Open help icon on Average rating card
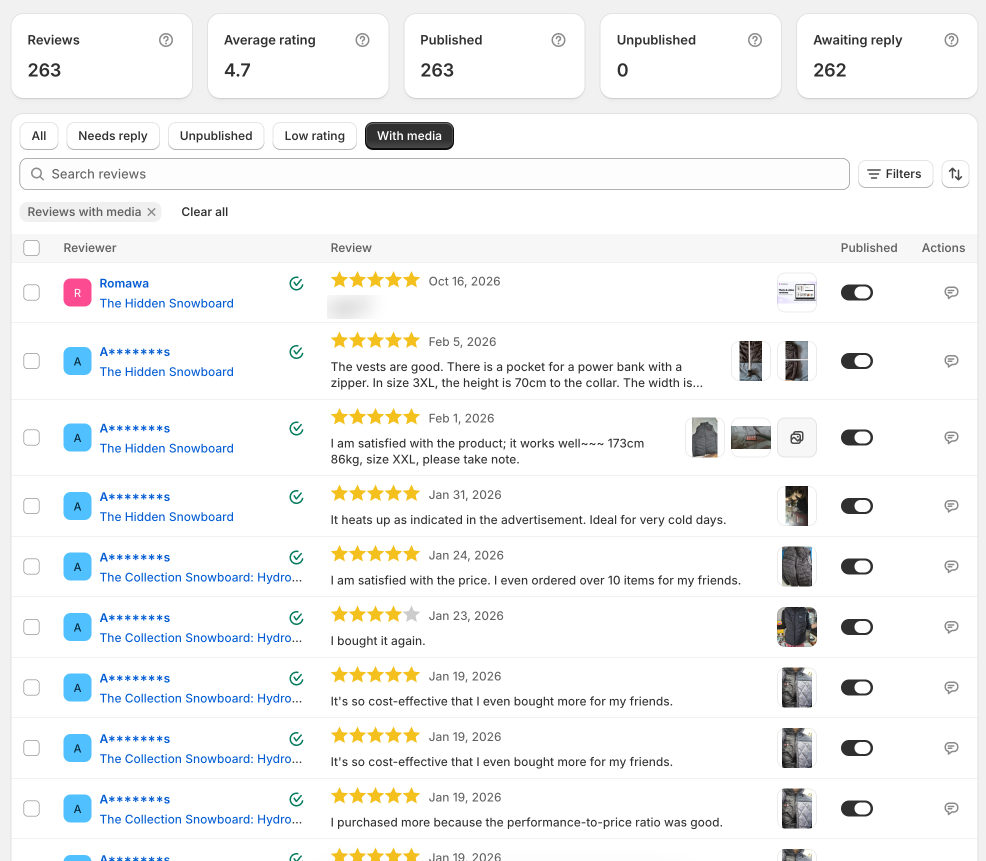 point(362,40)
